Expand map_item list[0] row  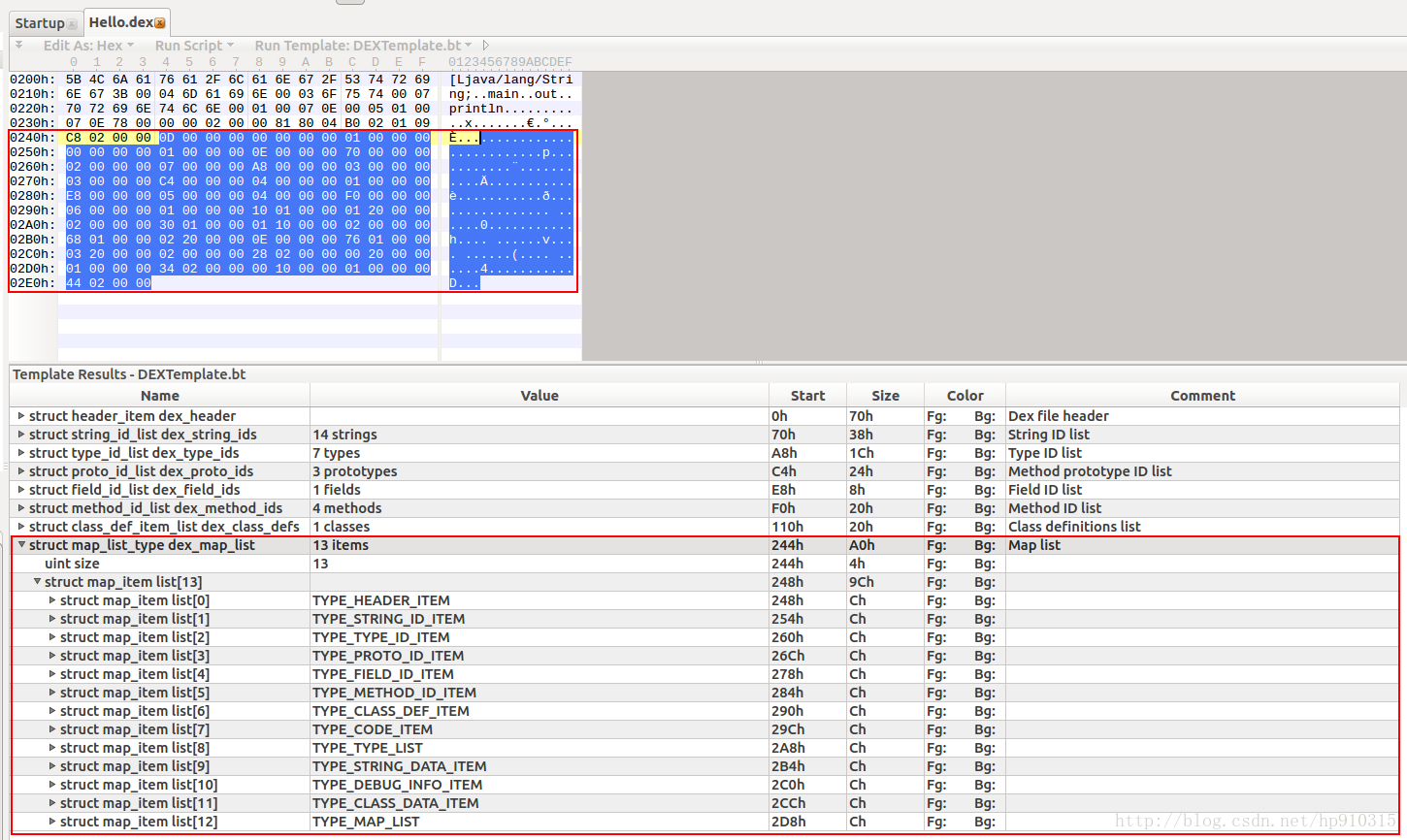(52, 600)
